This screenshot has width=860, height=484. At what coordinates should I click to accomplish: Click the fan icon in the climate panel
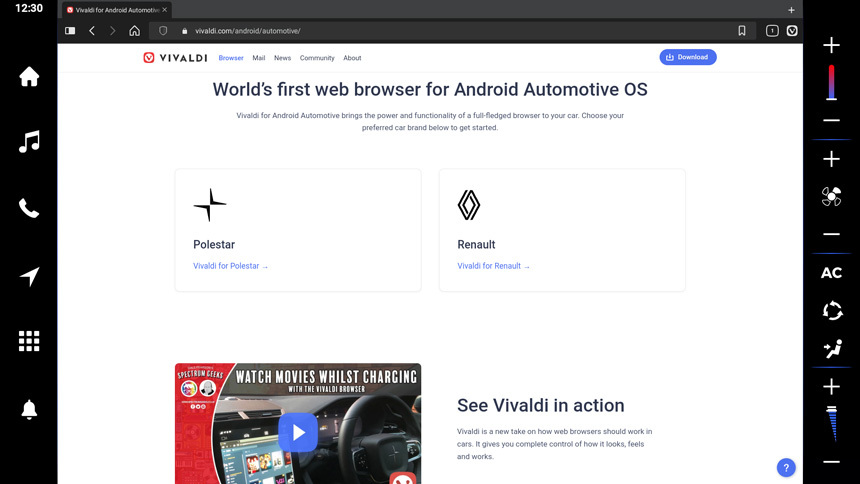click(831, 196)
